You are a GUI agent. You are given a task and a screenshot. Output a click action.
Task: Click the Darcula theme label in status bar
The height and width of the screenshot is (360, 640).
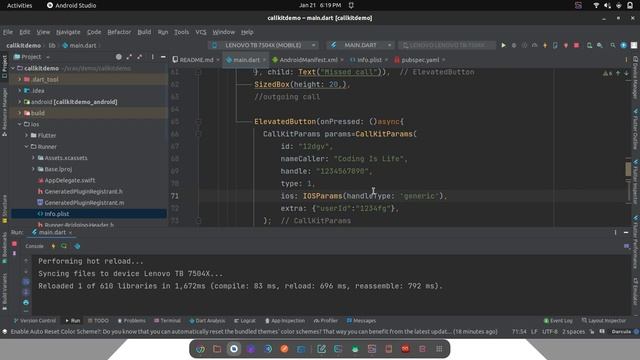(621, 332)
